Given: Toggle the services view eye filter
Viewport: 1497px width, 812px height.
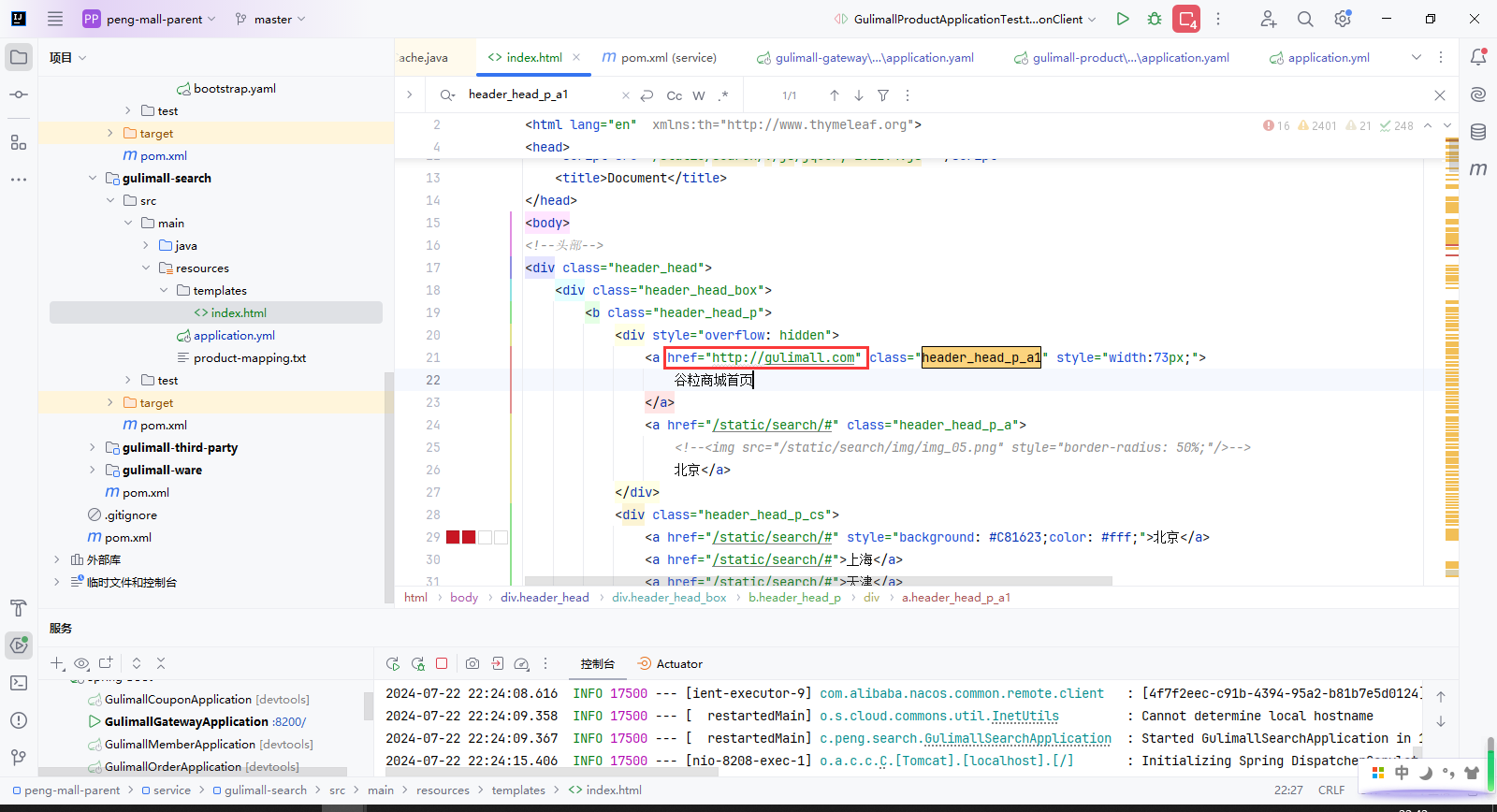Looking at the screenshot, I should [81, 663].
